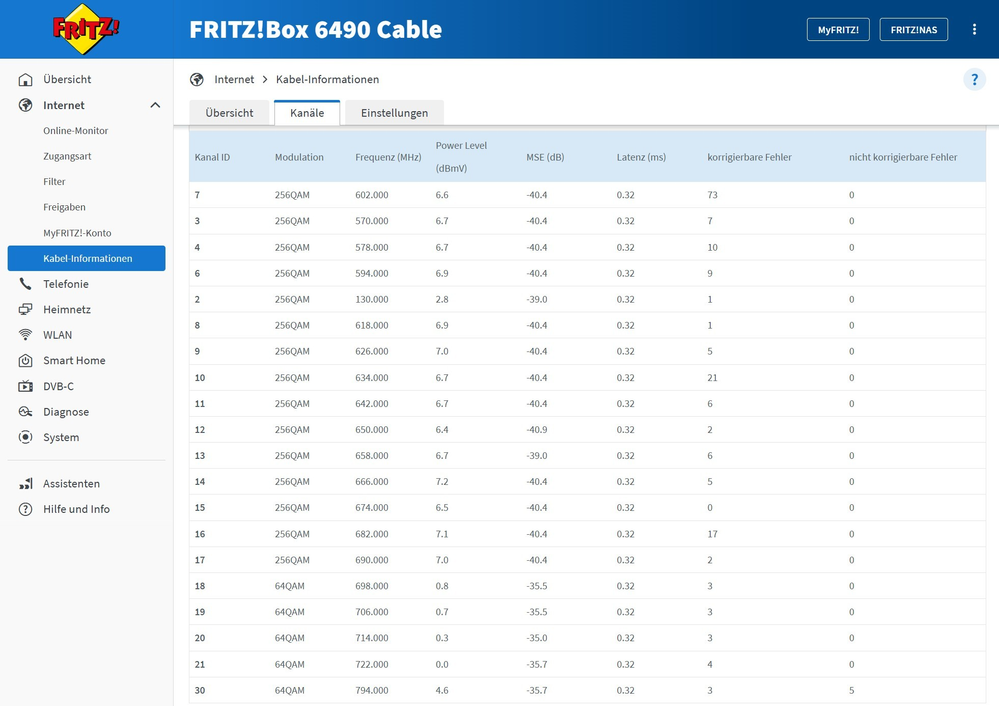
Task: Click the Hilfe und Info question icon
Action: click(x=25, y=509)
